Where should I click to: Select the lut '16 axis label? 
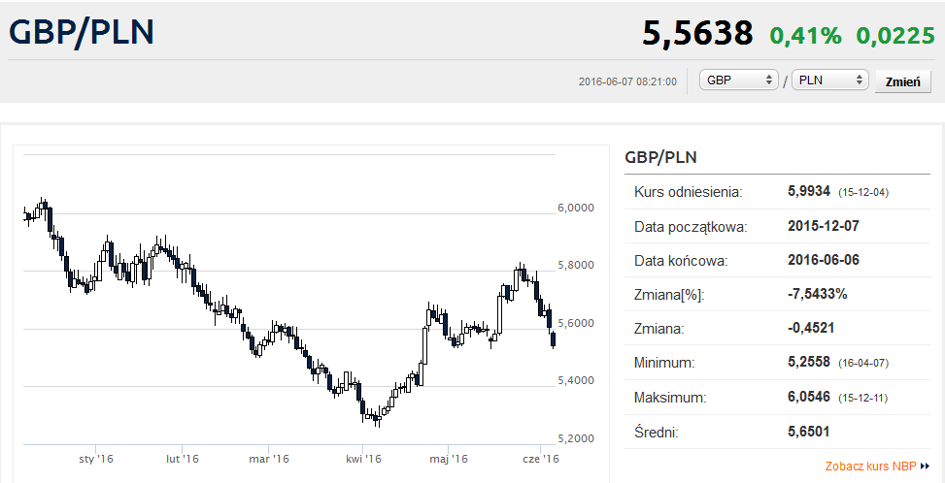pos(182,459)
